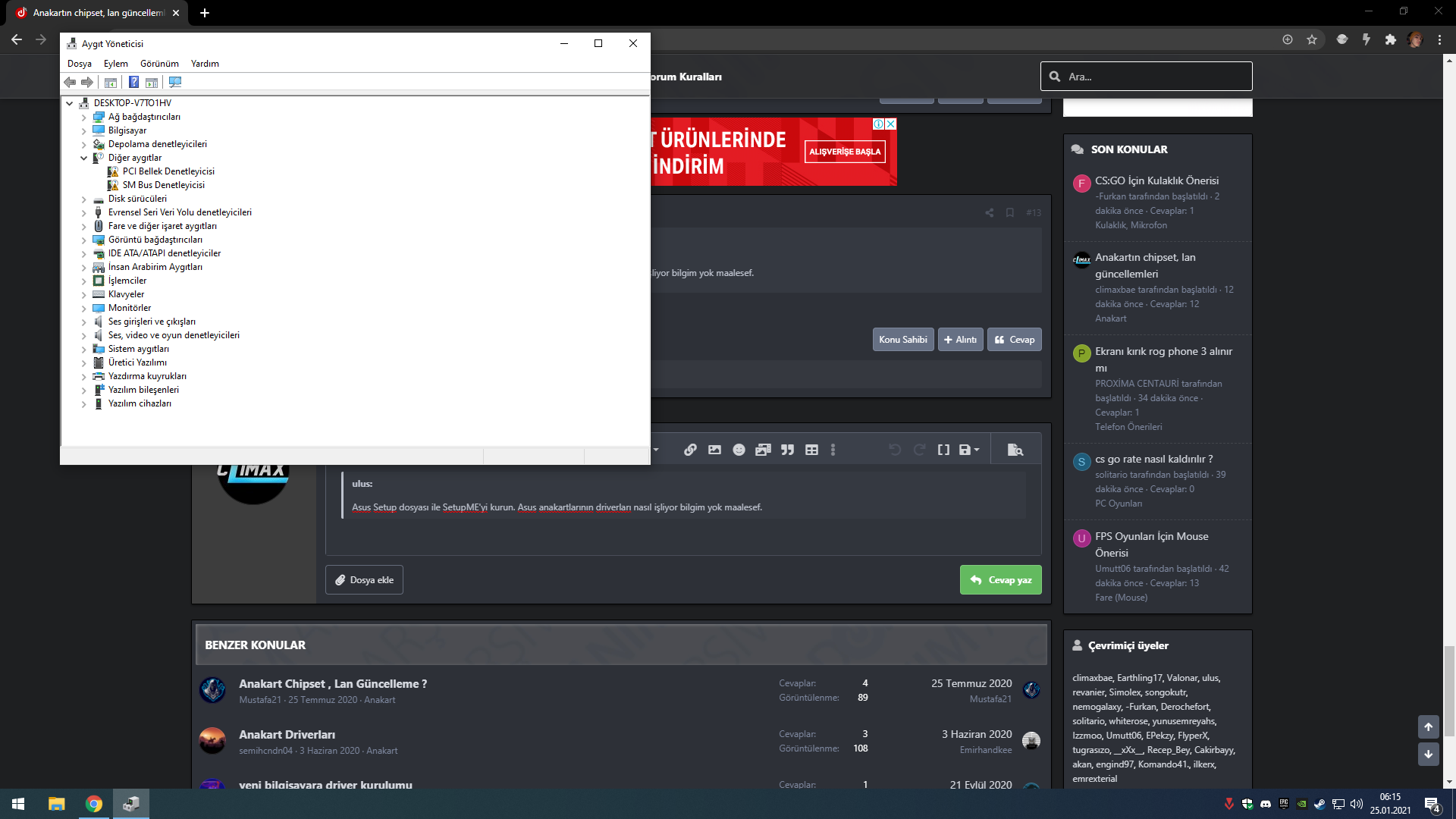Open the Görünüm menu
Viewport: 1456px width, 819px height.
point(159,64)
